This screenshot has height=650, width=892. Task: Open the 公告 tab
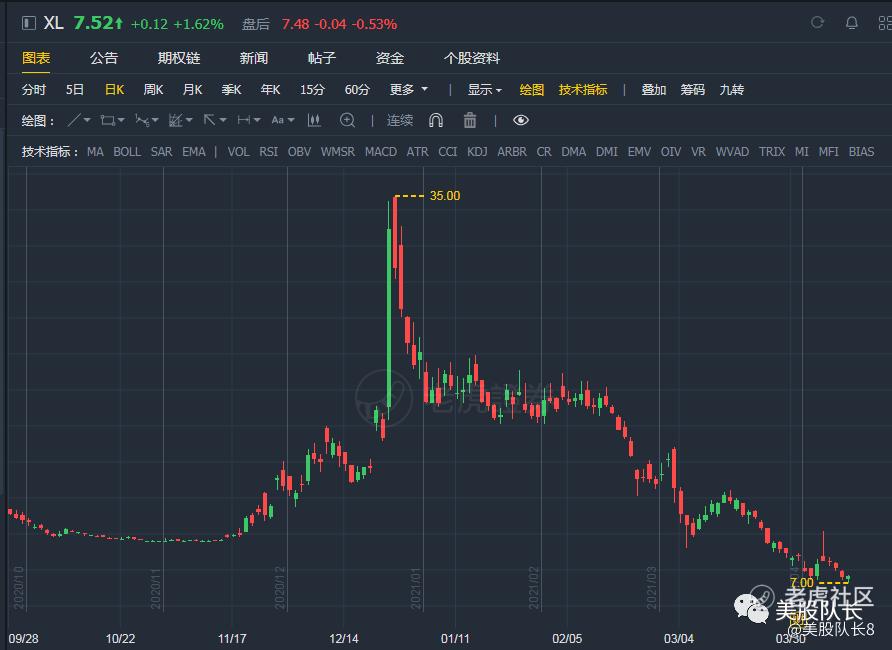(x=104, y=58)
